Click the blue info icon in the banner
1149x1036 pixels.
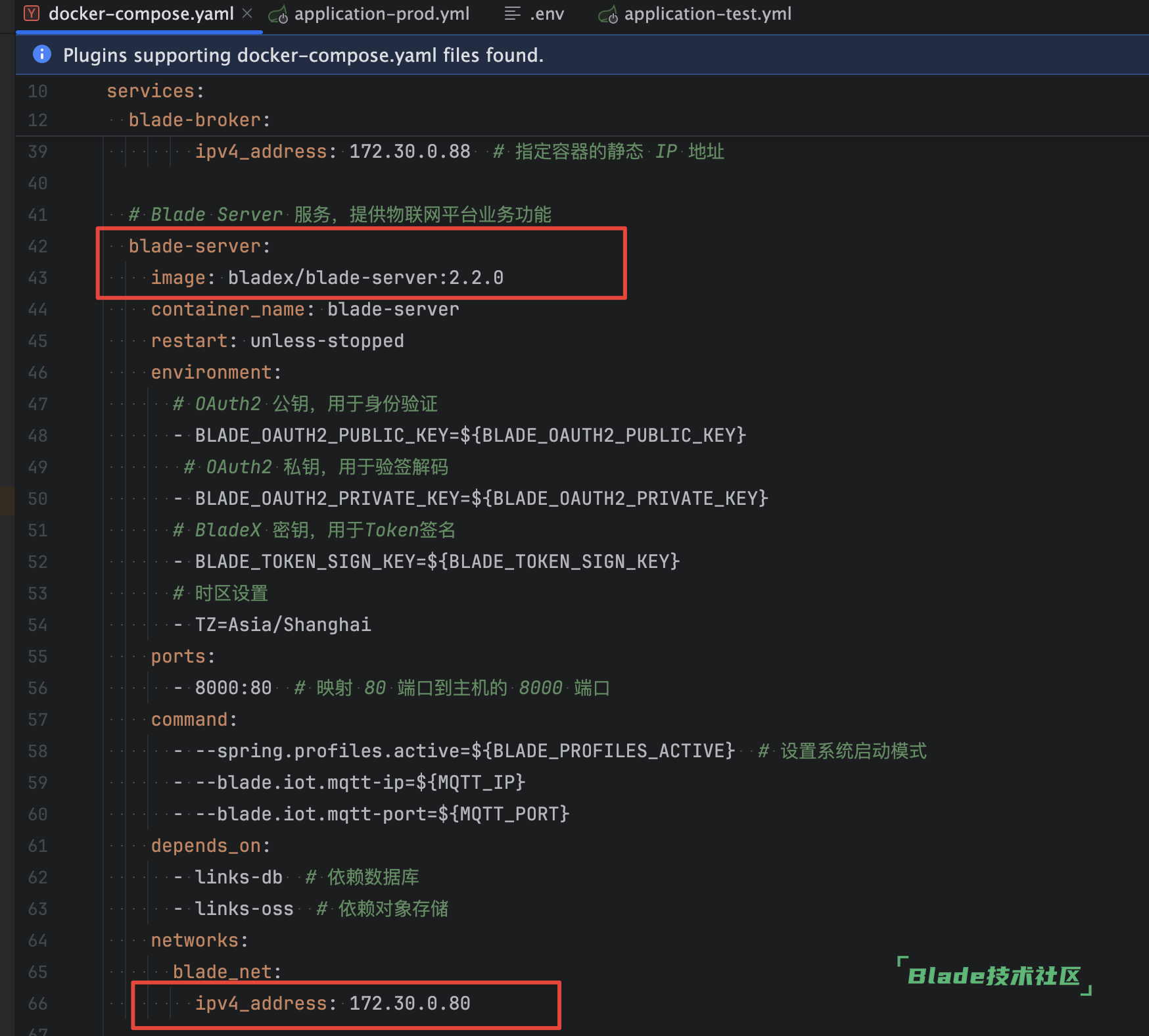42,55
